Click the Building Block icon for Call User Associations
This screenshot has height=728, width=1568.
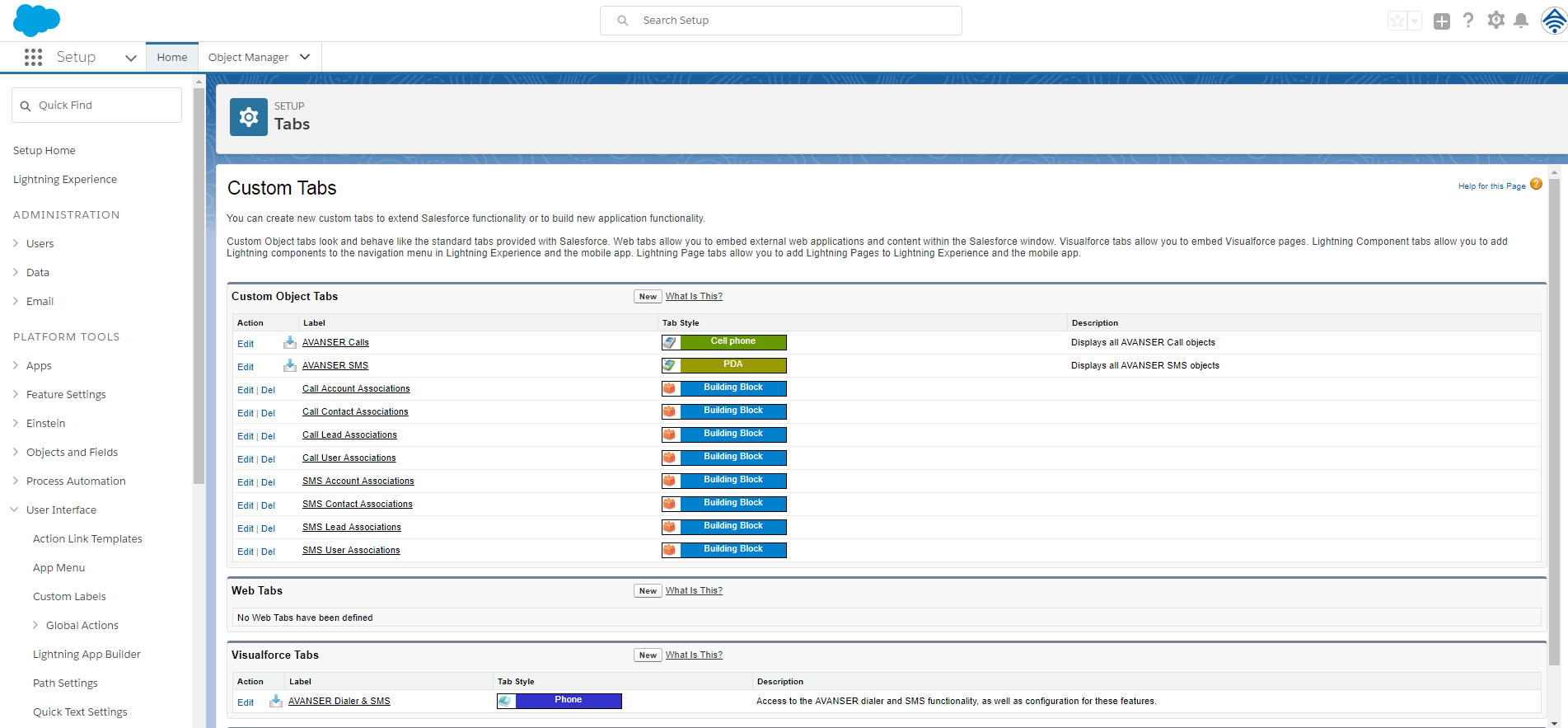pos(671,458)
